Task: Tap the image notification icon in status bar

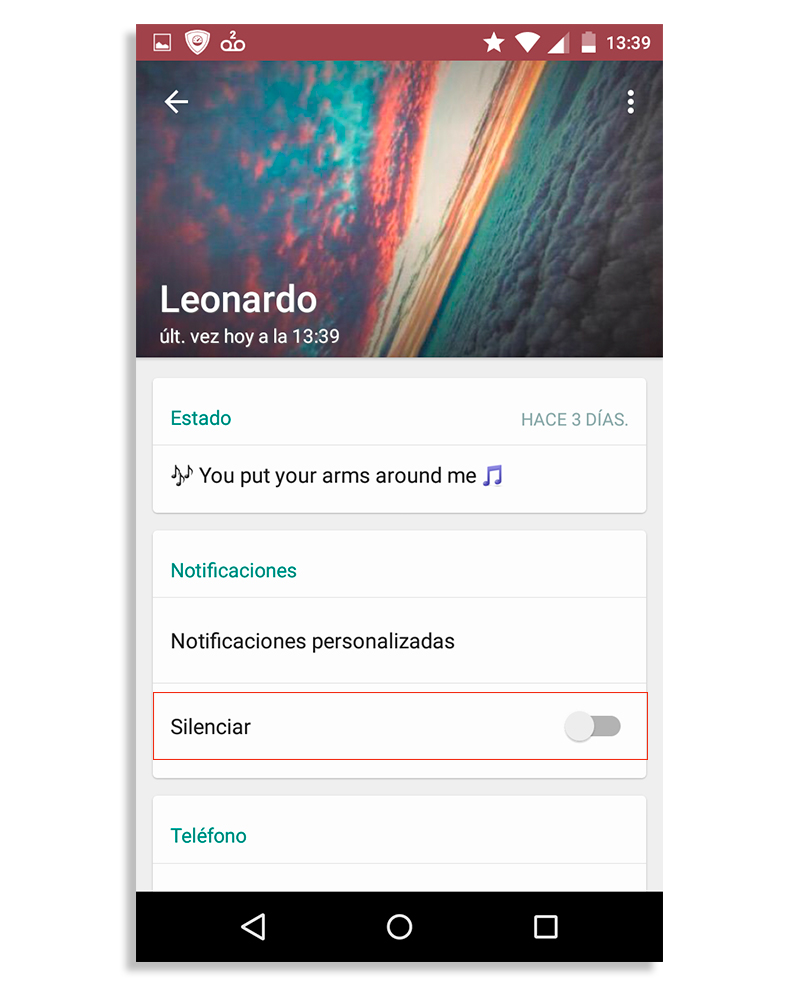Action: 162,43
